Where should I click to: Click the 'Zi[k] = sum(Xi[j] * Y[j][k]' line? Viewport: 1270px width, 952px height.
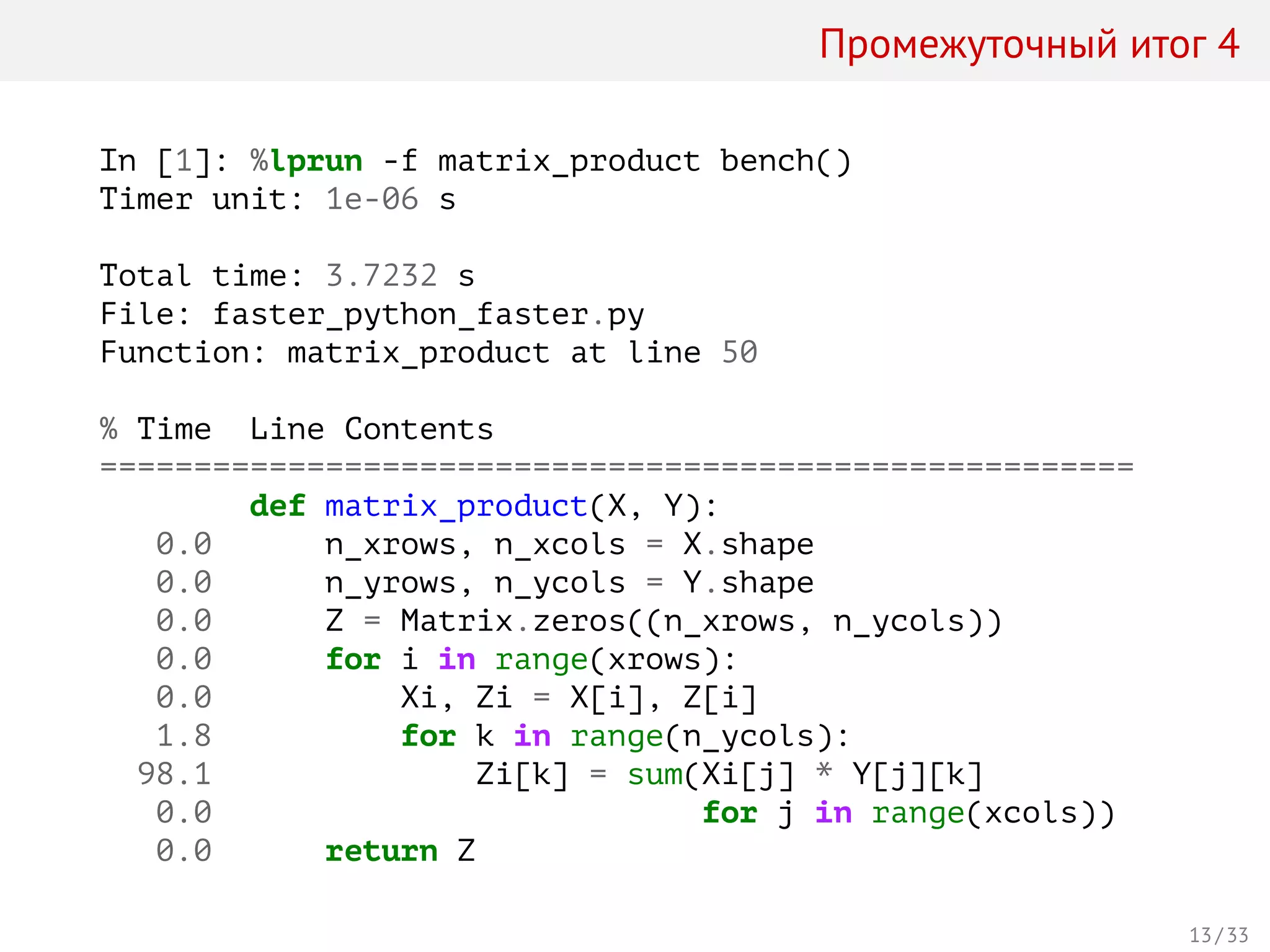[x=729, y=775]
